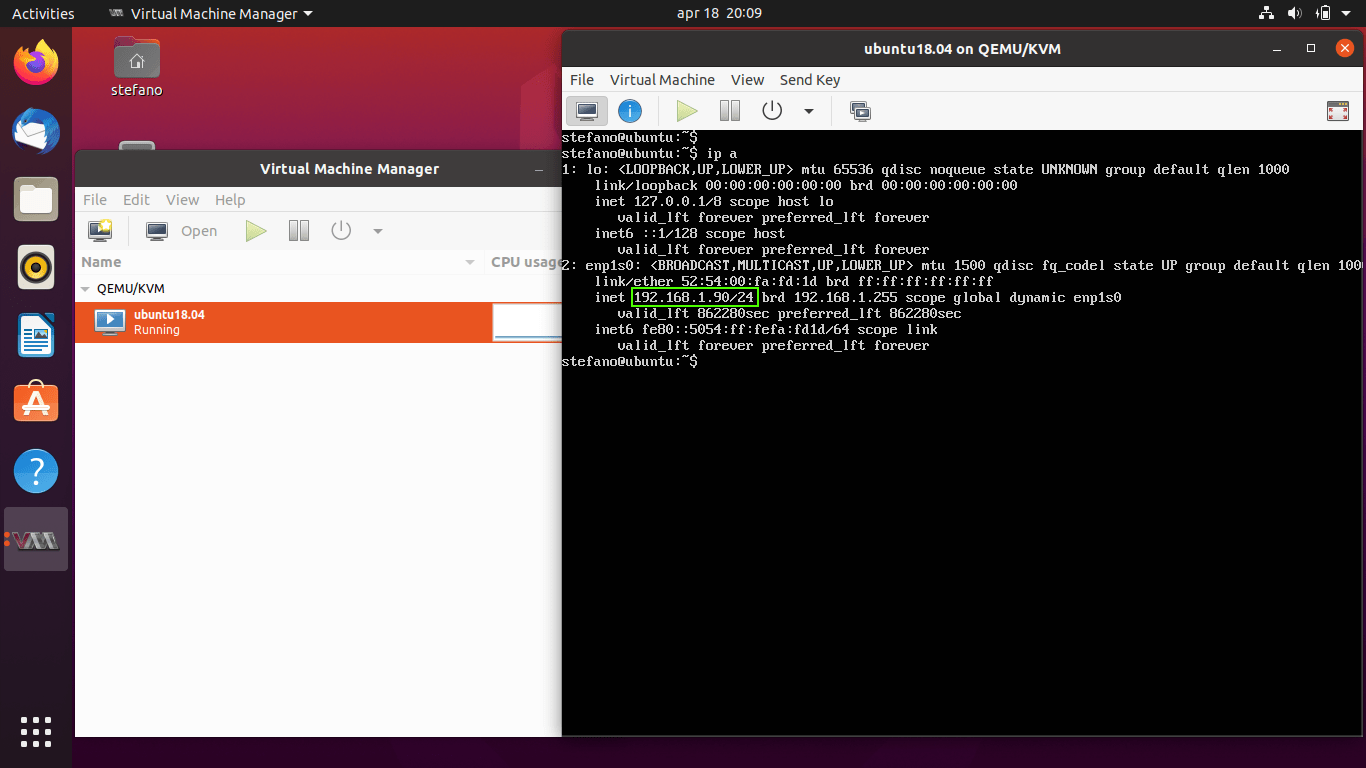Open Help menu in Virtual Machine Manager
The height and width of the screenshot is (768, 1366).
(230, 200)
